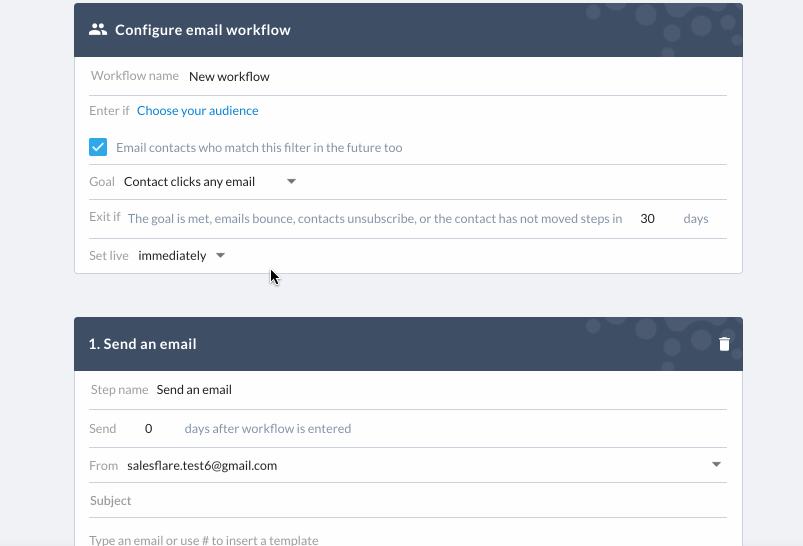Edit the Step name Send an email field
Screen dimensions: 803x546
441,390
